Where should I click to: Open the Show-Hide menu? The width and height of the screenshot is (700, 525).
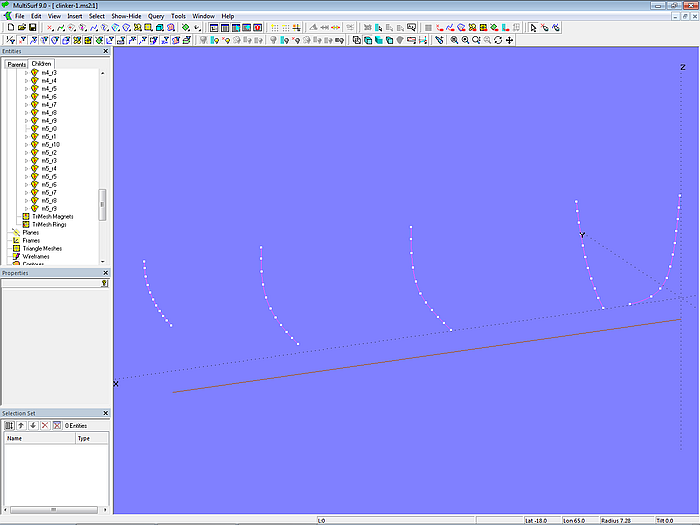pyautogui.click(x=126, y=16)
